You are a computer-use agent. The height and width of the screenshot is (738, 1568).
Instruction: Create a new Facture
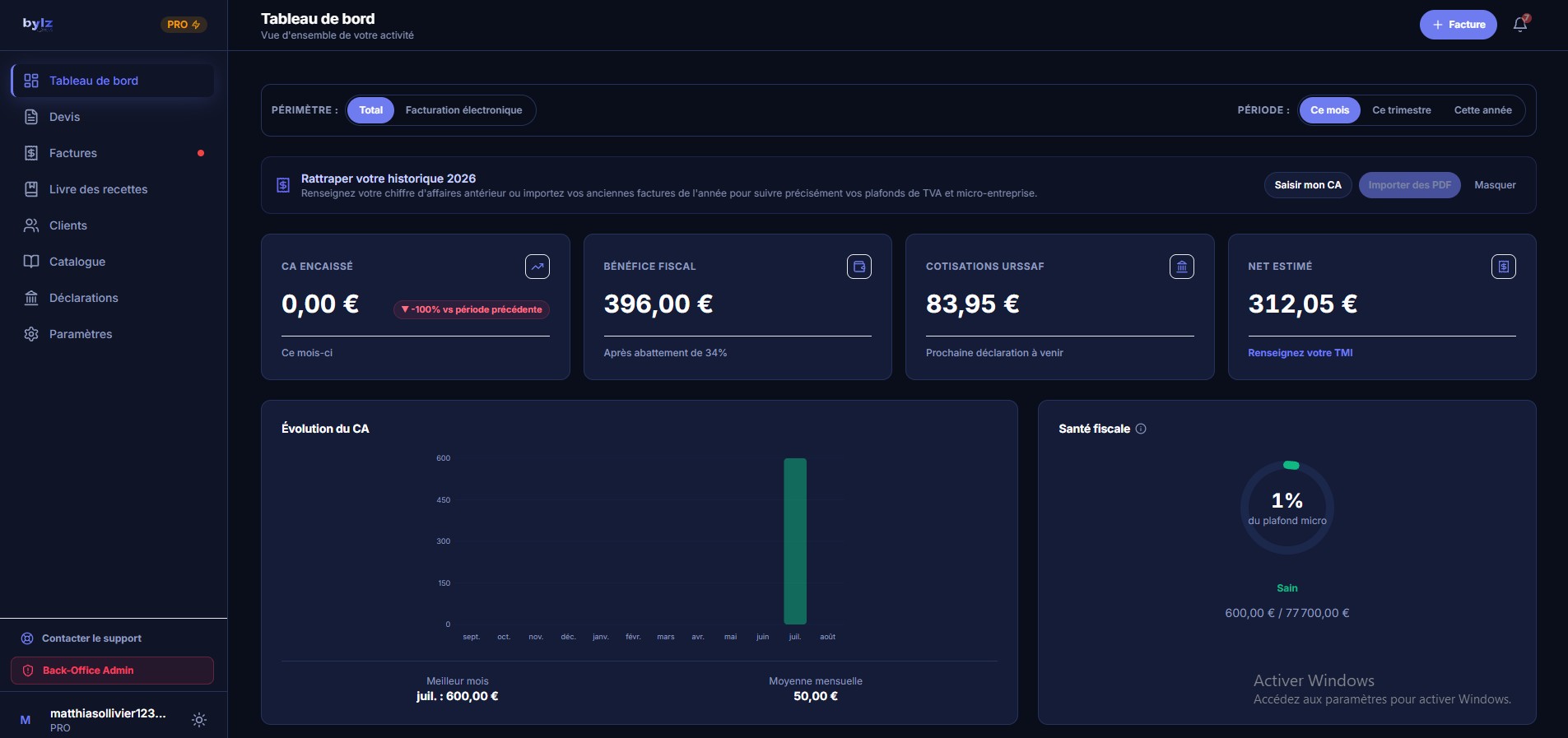pyautogui.click(x=1458, y=25)
